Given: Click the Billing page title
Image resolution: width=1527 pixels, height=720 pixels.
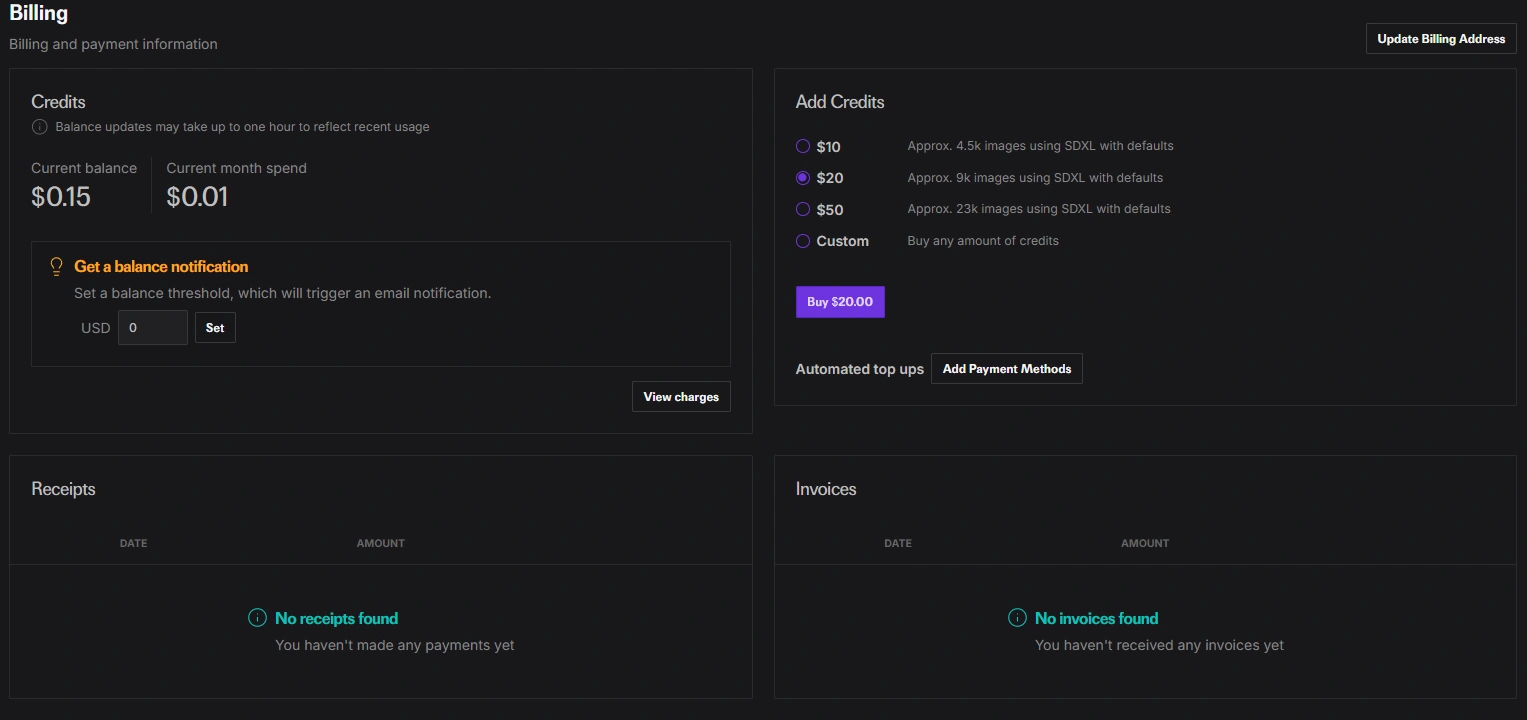Looking at the screenshot, I should pos(39,13).
